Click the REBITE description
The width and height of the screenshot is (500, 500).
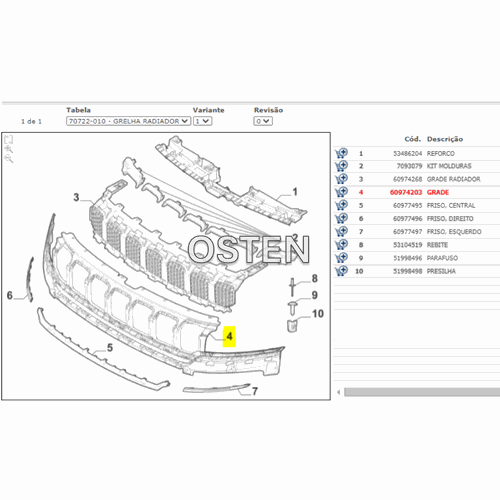[x=437, y=245]
